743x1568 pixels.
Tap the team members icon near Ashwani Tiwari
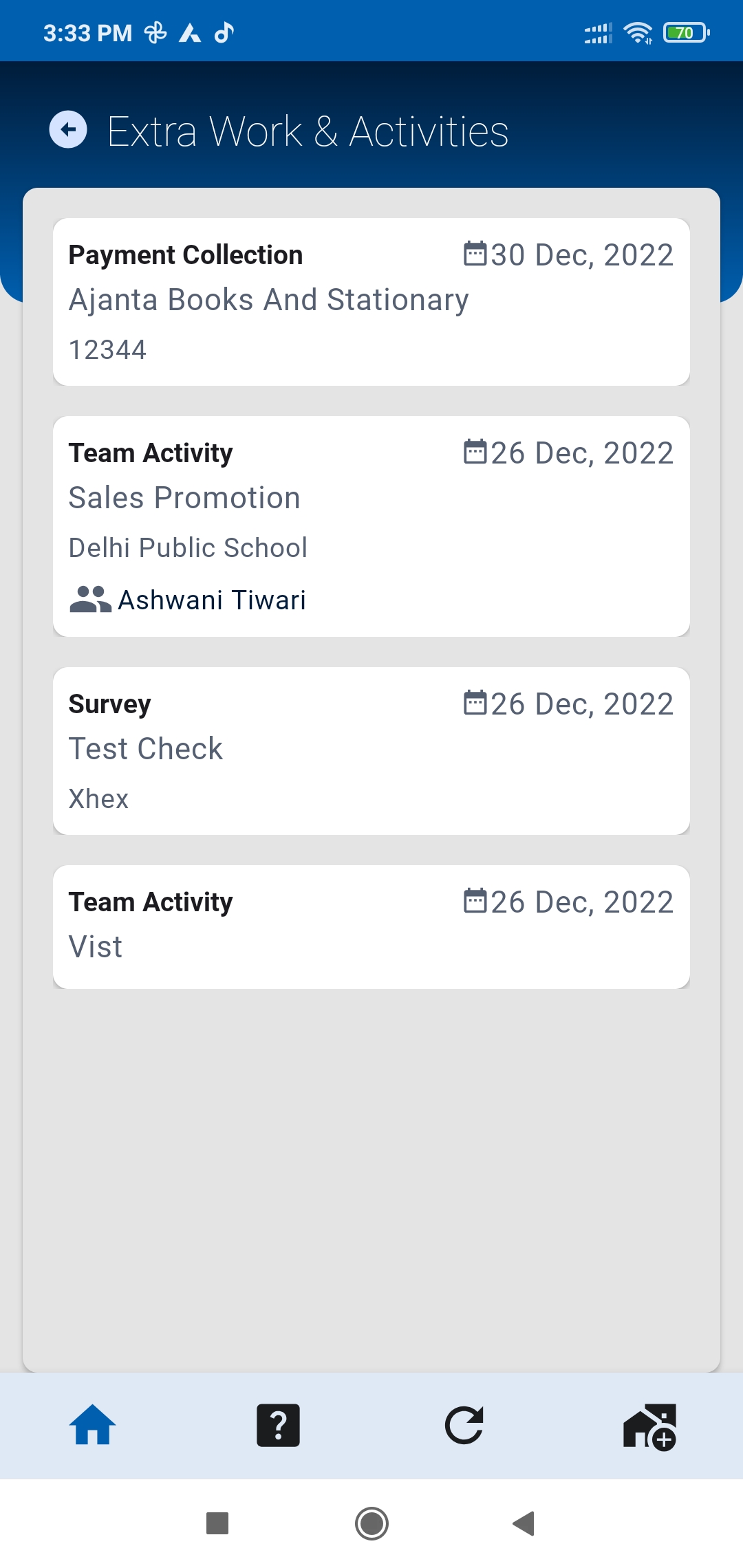90,599
